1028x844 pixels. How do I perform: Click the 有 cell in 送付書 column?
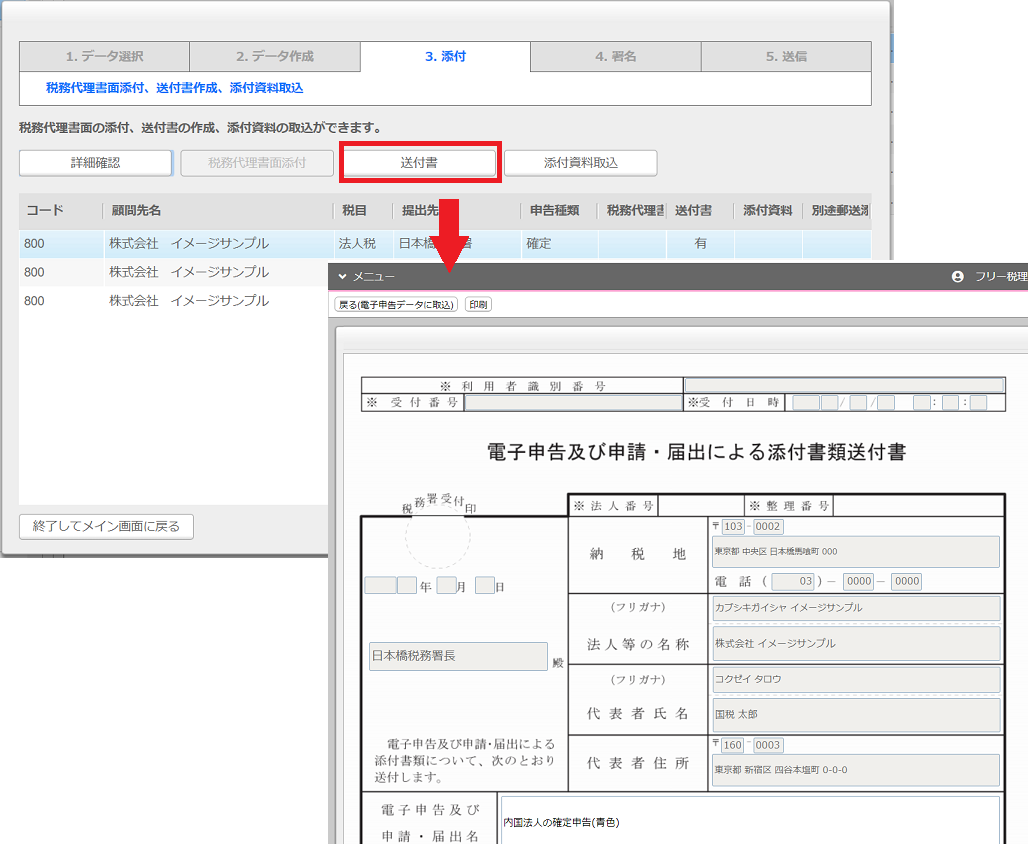click(x=700, y=243)
